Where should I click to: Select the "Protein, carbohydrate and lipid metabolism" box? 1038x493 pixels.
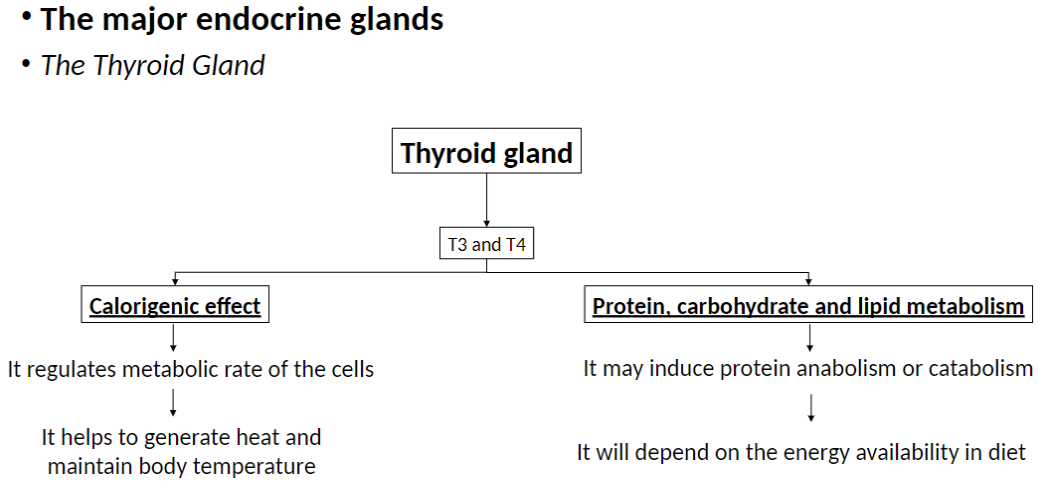coord(808,306)
